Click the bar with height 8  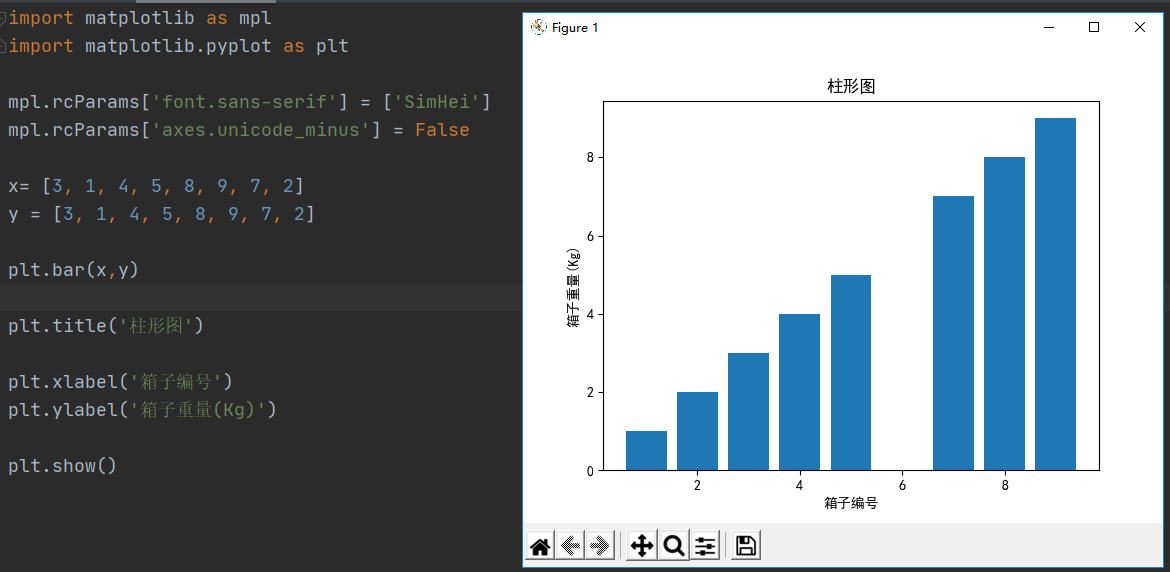(1004, 314)
